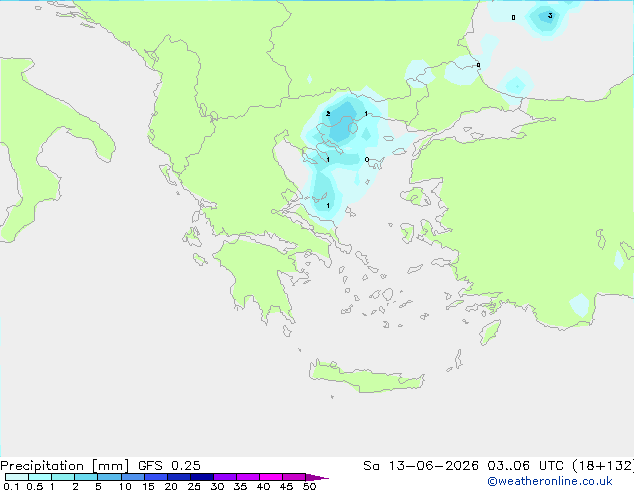The image size is (634, 490).
Task: Click the legend scale label '30'
Action: (217, 486)
